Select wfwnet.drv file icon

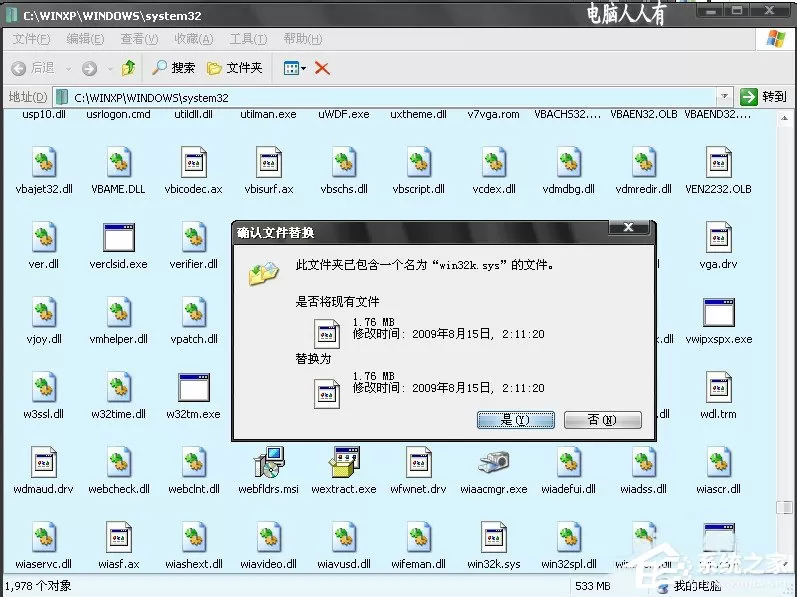419,462
